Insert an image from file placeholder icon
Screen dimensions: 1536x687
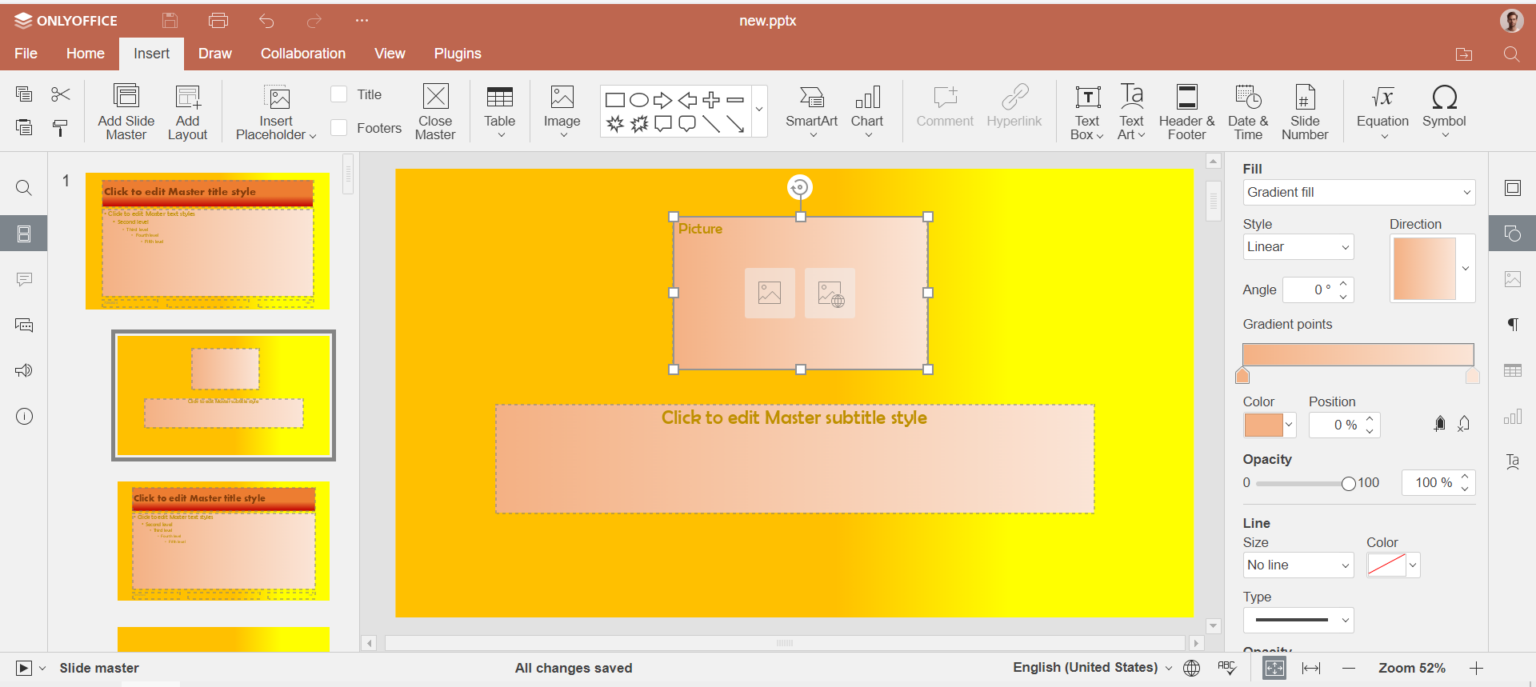point(769,292)
